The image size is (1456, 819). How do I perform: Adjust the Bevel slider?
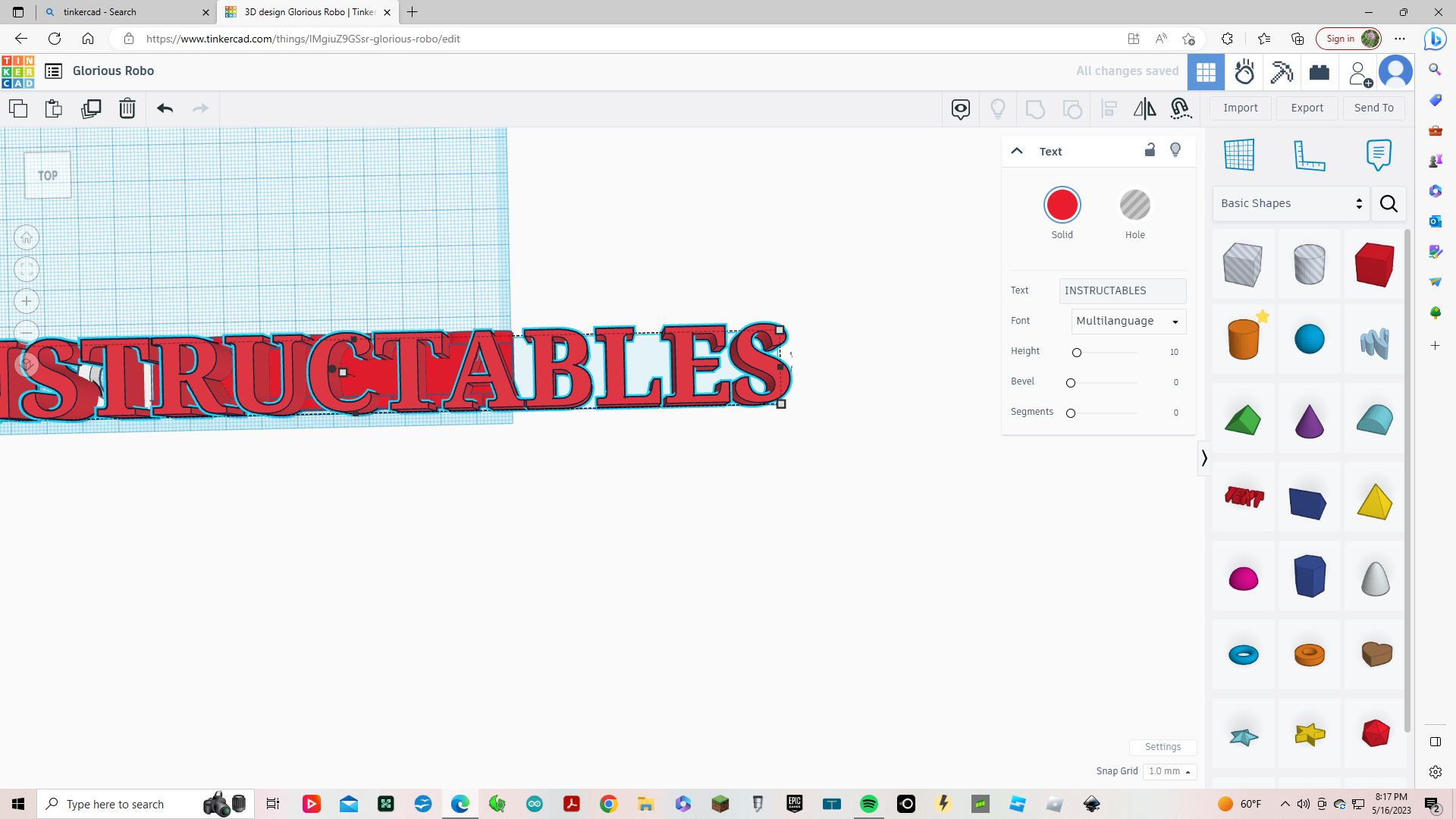pyautogui.click(x=1071, y=383)
